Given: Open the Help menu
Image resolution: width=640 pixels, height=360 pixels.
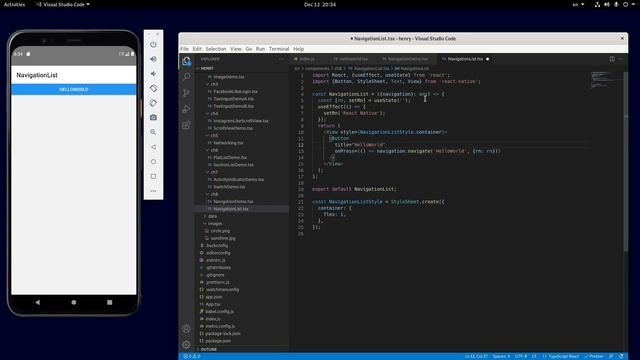Looking at the screenshot, I should tap(298, 49).
